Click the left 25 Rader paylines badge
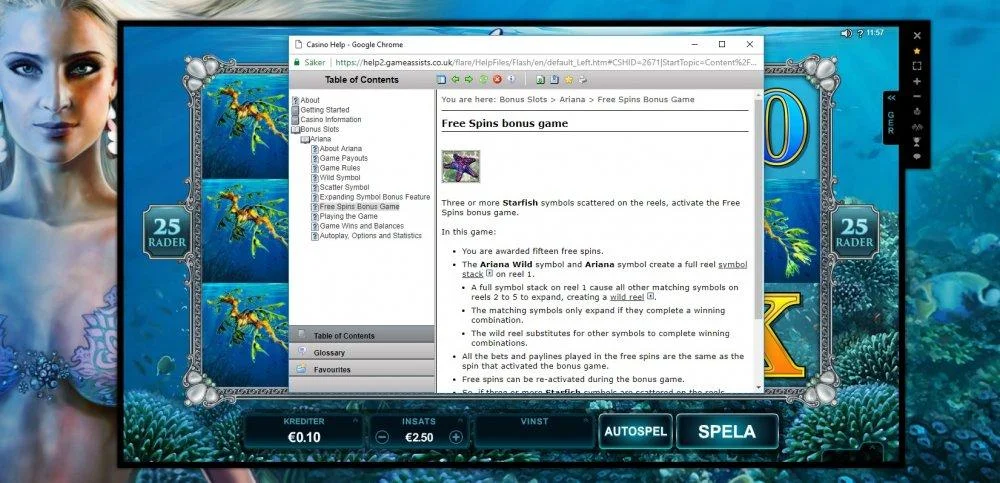Viewport: 1000px width, 483px height. click(167, 232)
